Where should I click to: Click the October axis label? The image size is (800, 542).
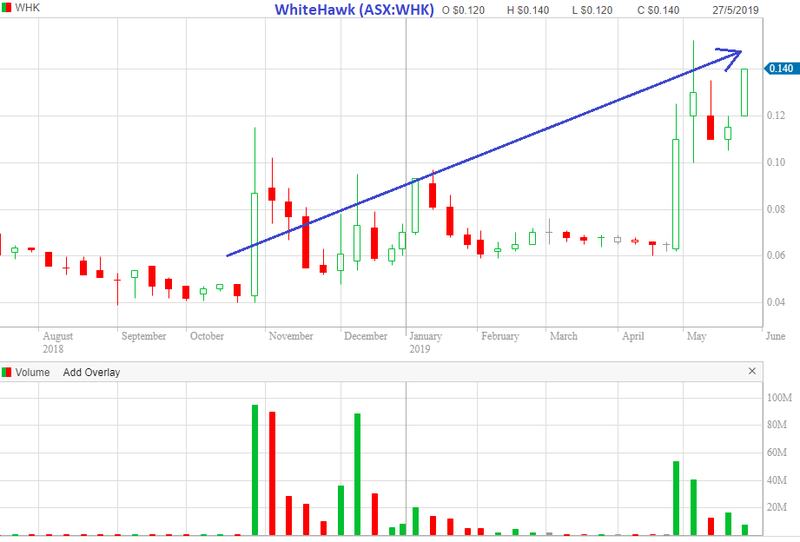point(207,336)
